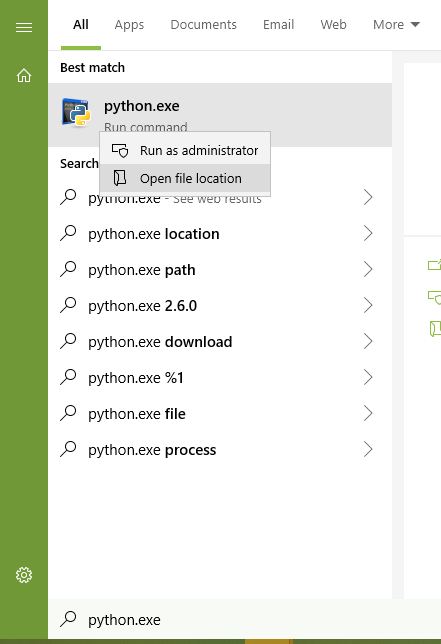The width and height of the screenshot is (441, 644).
Task: Click the magnifier icon beside python.exe process
Action: click(68, 449)
